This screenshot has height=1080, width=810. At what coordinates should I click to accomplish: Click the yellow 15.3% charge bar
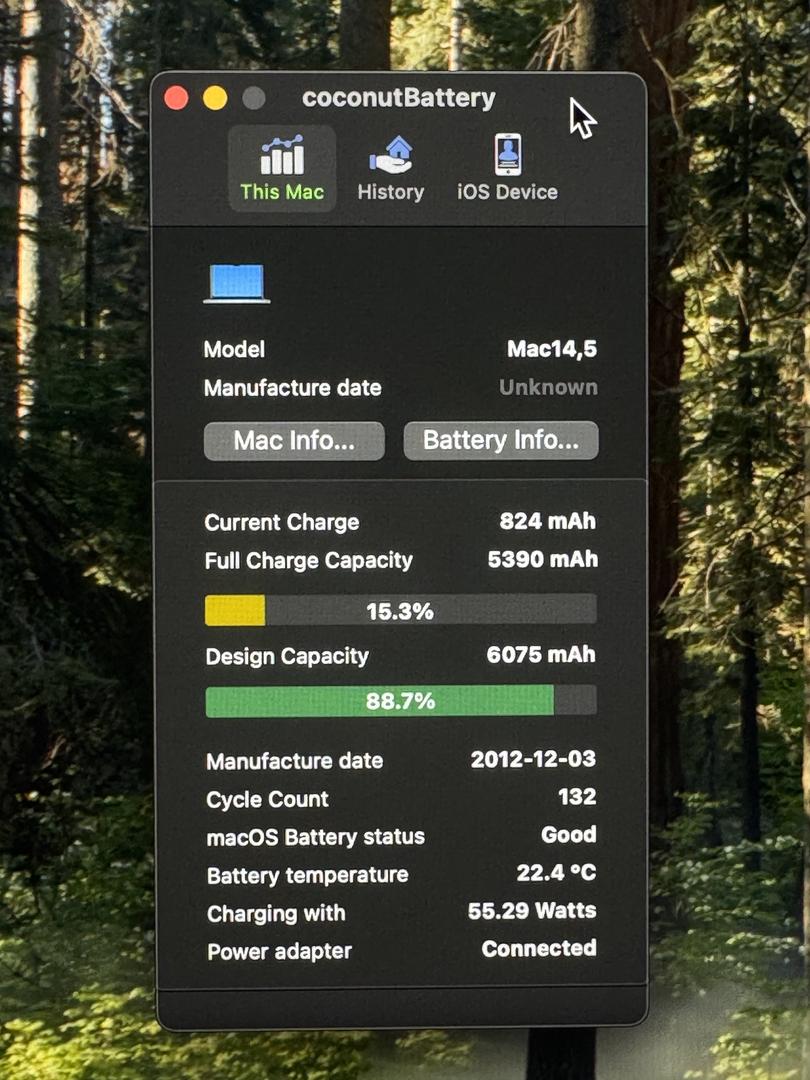click(401, 610)
